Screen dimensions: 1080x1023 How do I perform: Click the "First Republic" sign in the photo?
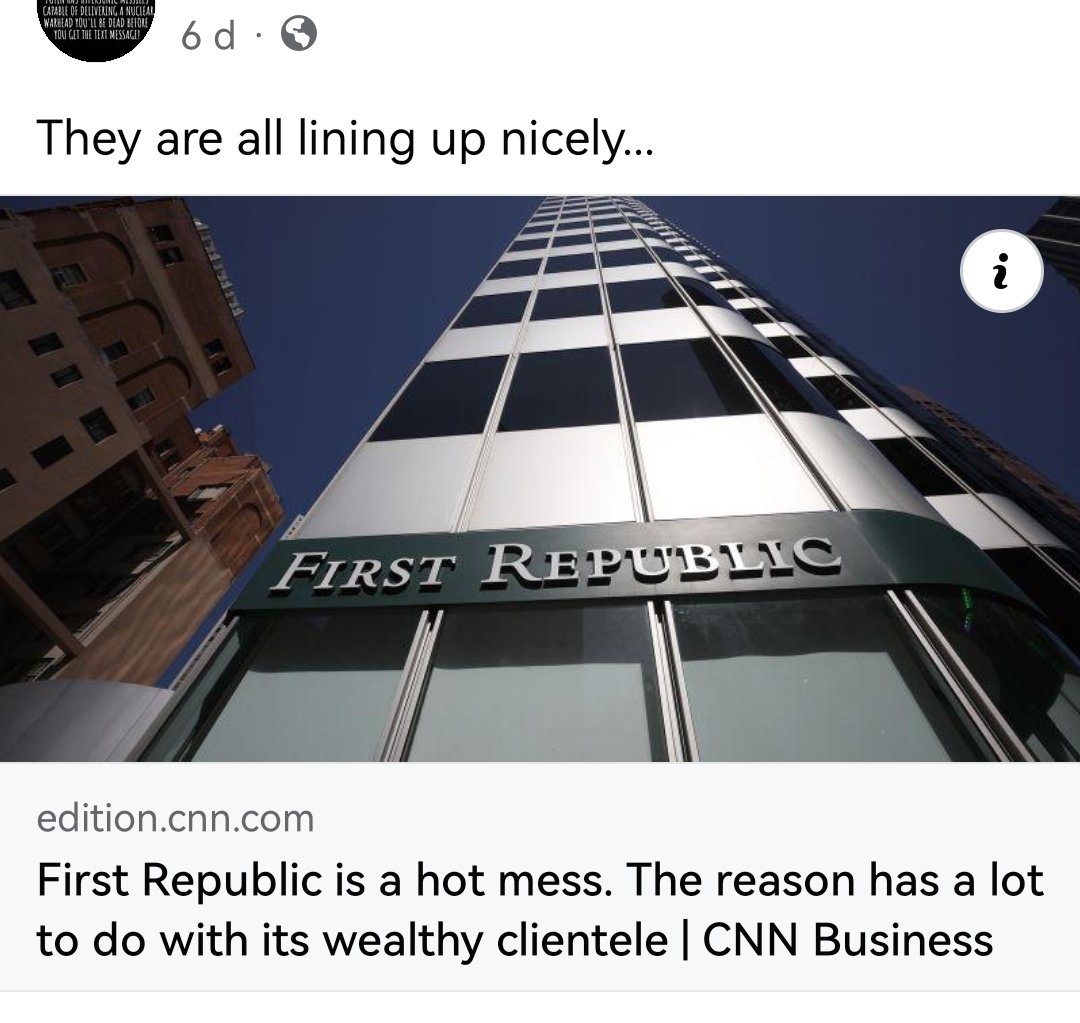pos(555,565)
